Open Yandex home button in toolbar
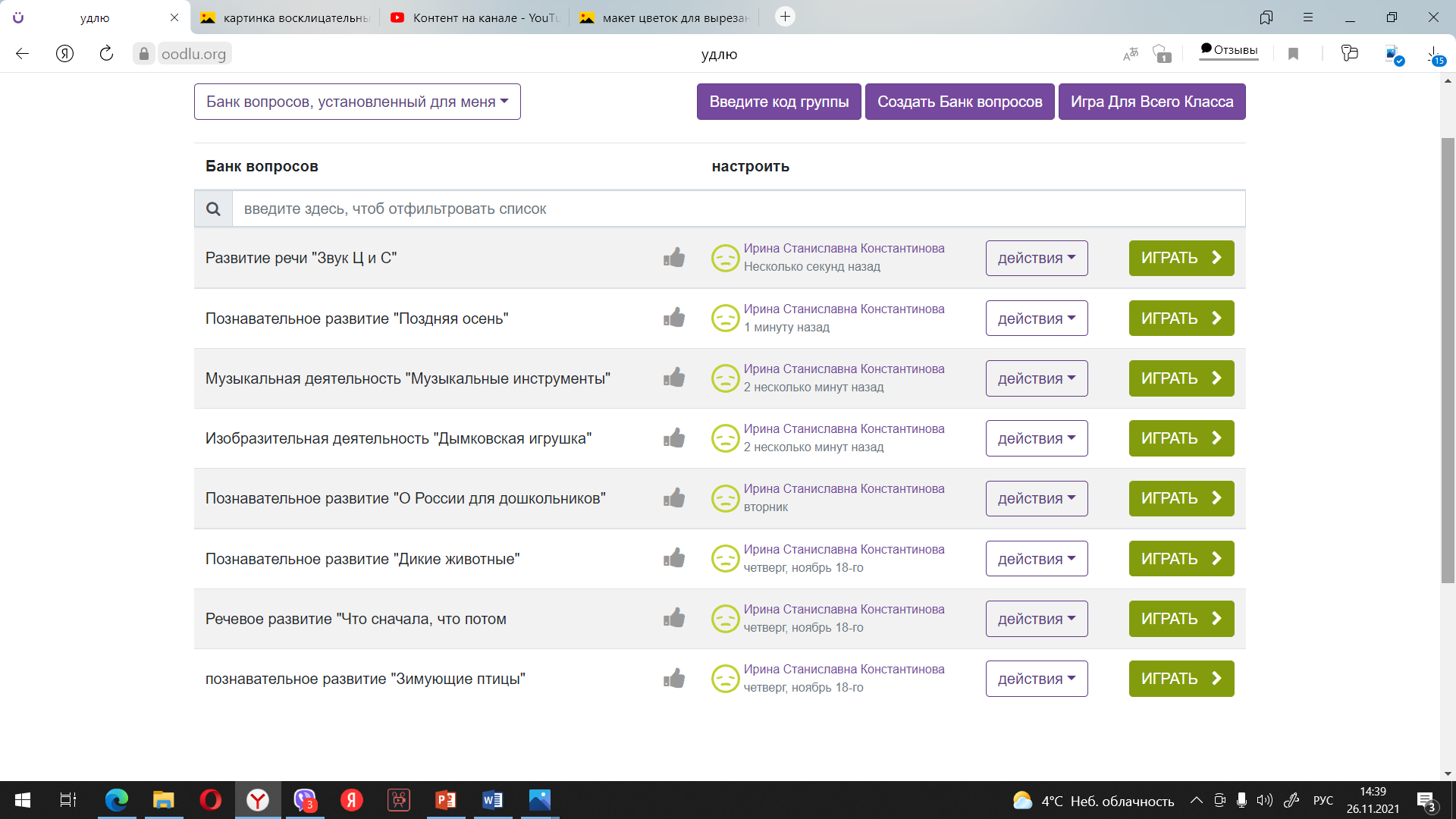Screen dimensions: 1456x819 pyautogui.click(x=64, y=54)
